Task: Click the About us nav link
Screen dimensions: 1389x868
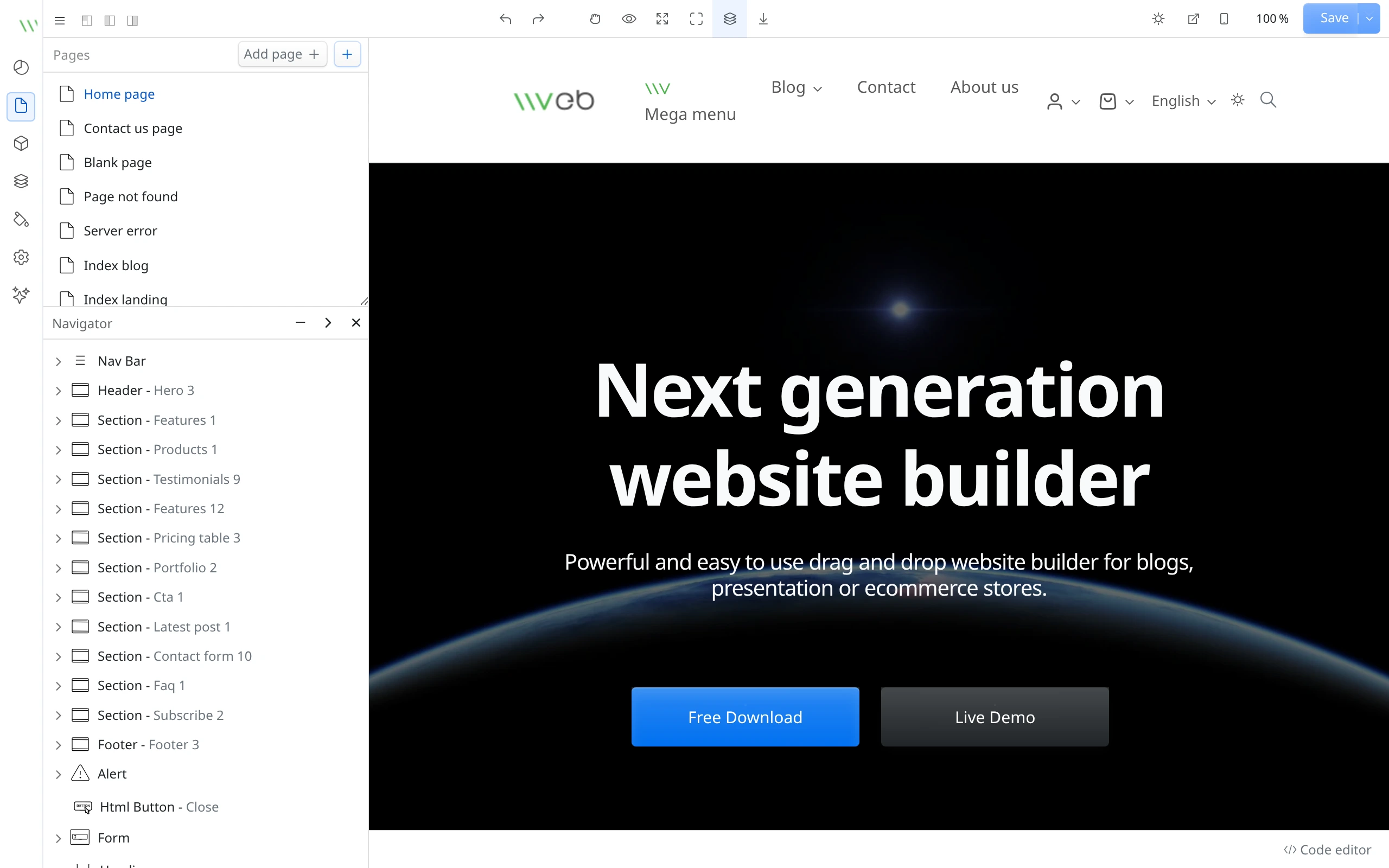Action: [984, 87]
